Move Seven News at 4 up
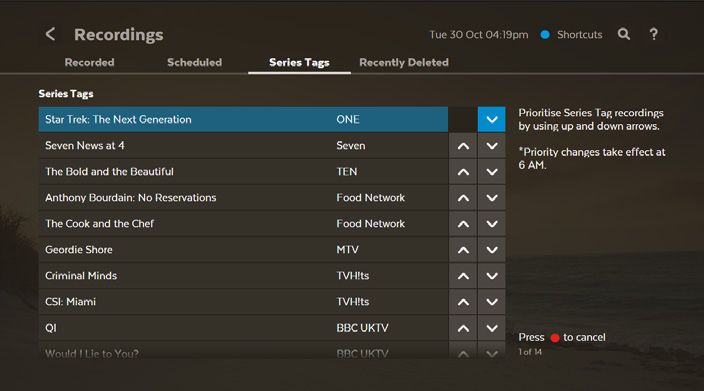 coord(463,145)
